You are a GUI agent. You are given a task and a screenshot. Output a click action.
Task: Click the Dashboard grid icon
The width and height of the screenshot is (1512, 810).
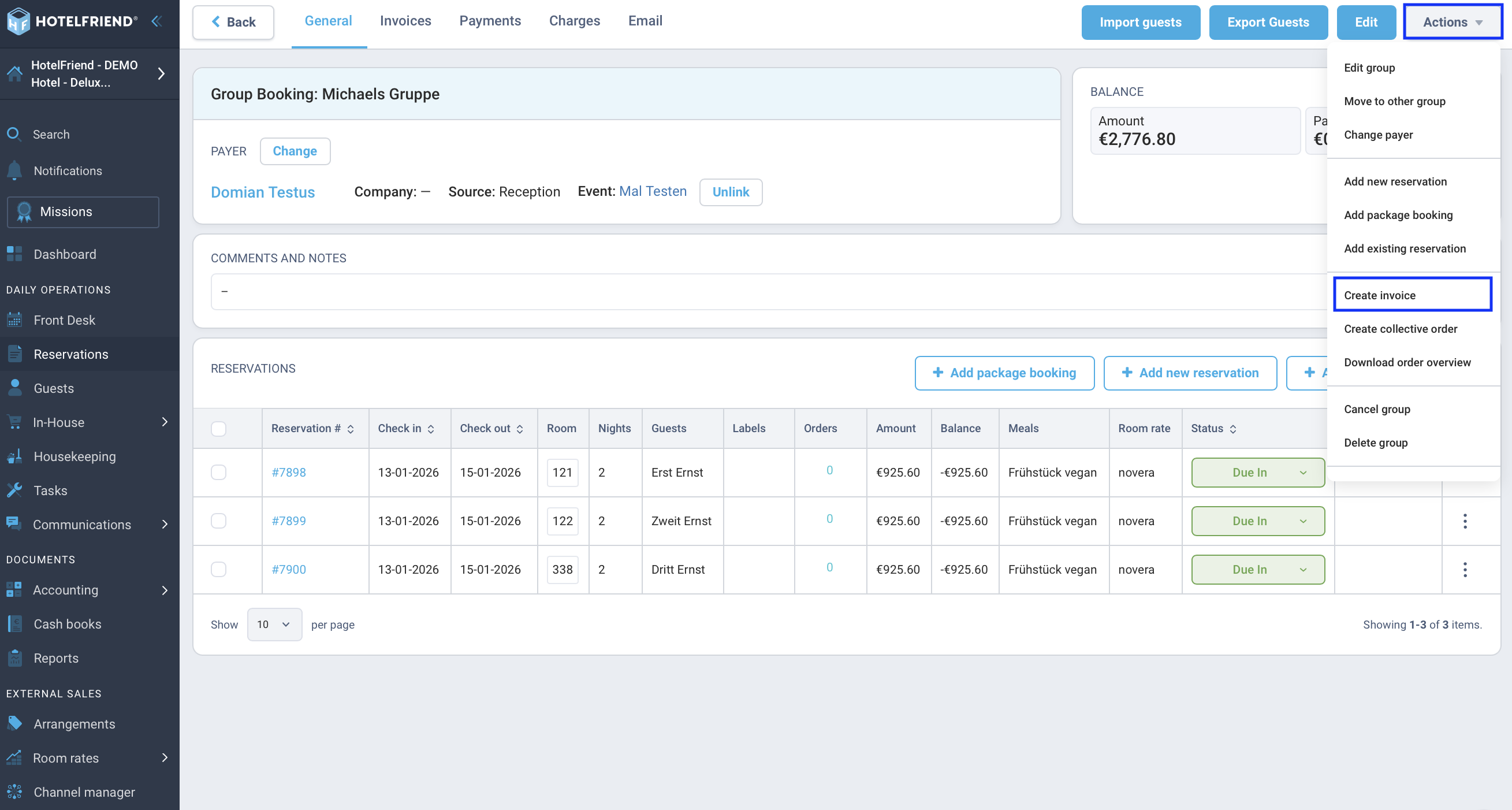pyautogui.click(x=14, y=254)
